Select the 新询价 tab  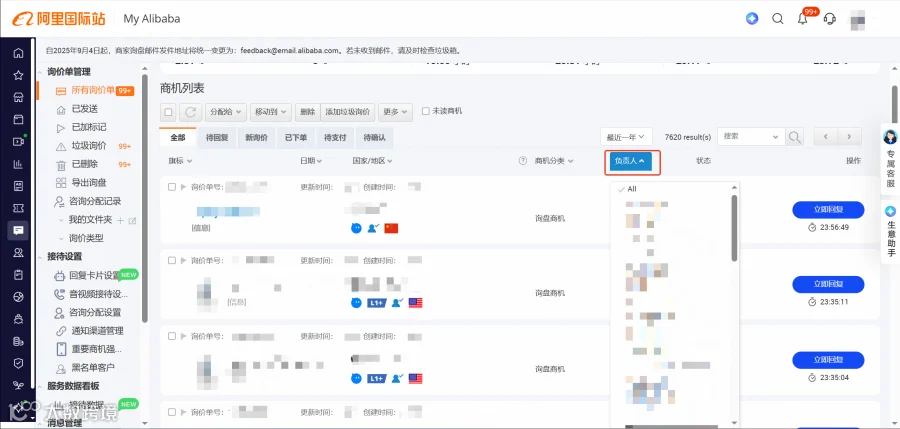(x=256, y=137)
